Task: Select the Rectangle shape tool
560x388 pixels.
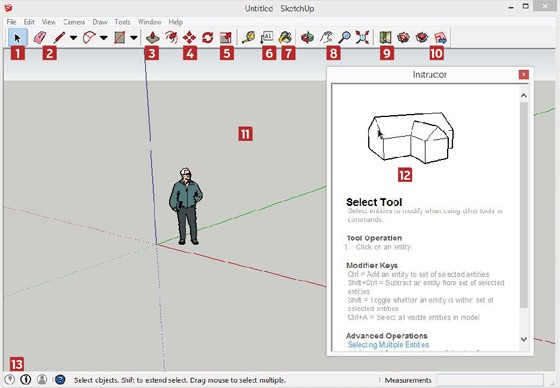Action: click(120, 37)
